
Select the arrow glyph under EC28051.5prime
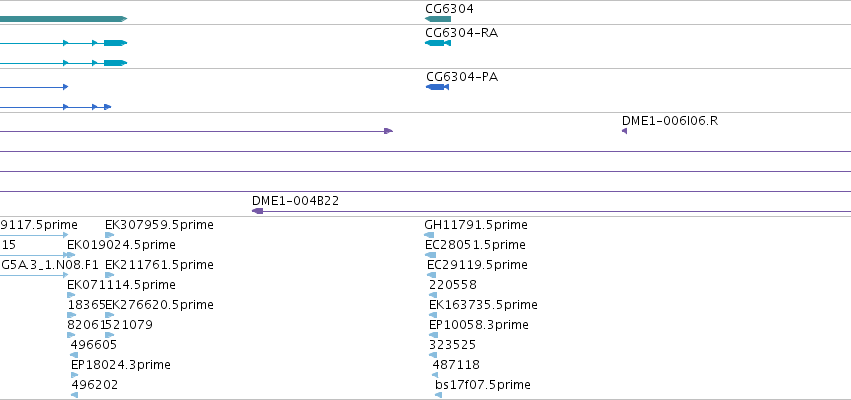pyautogui.click(x=430, y=255)
